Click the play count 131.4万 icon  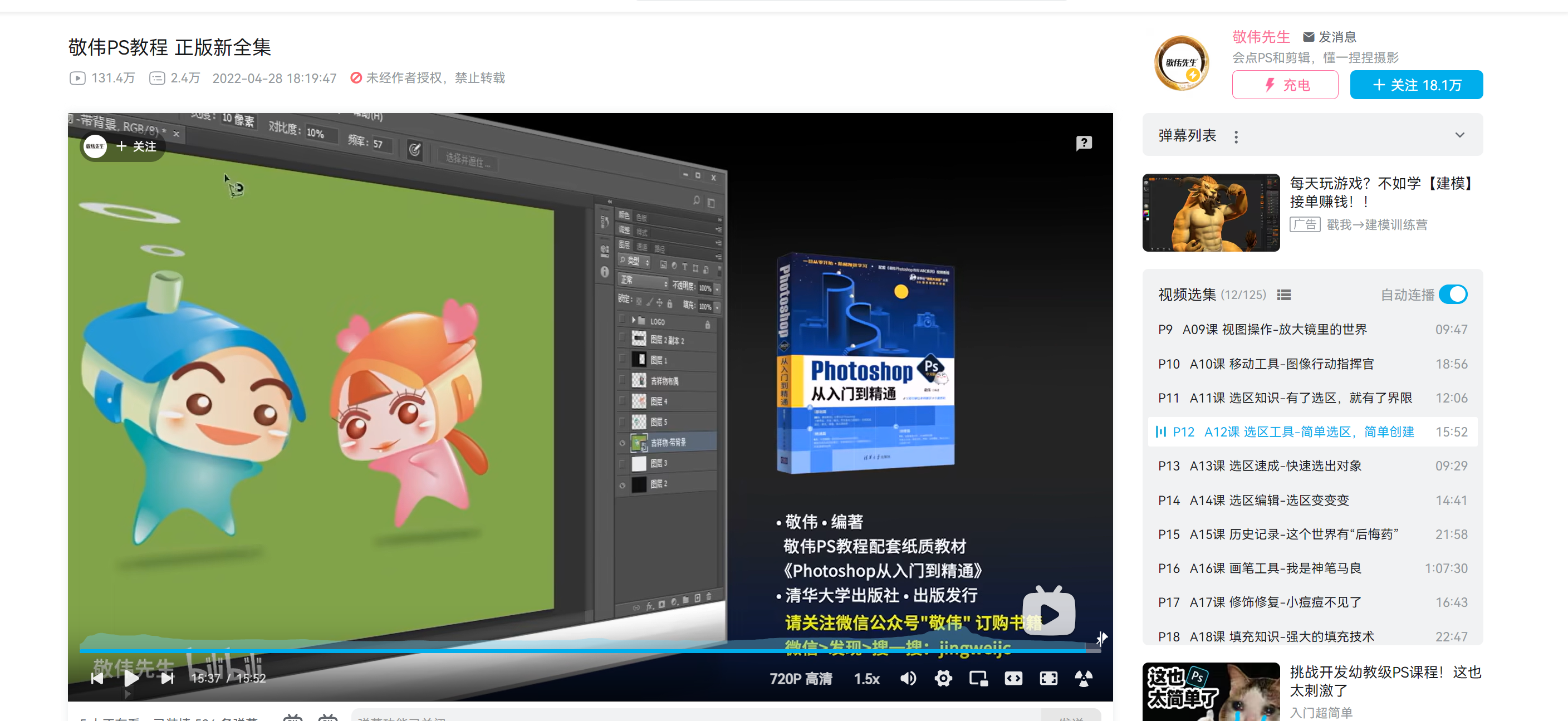[77, 78]
